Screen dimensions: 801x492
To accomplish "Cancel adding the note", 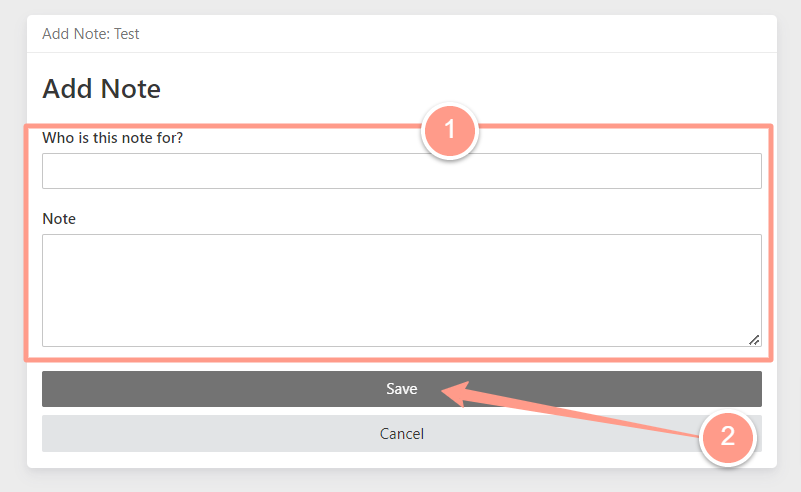I will click(x=402, y=434).
